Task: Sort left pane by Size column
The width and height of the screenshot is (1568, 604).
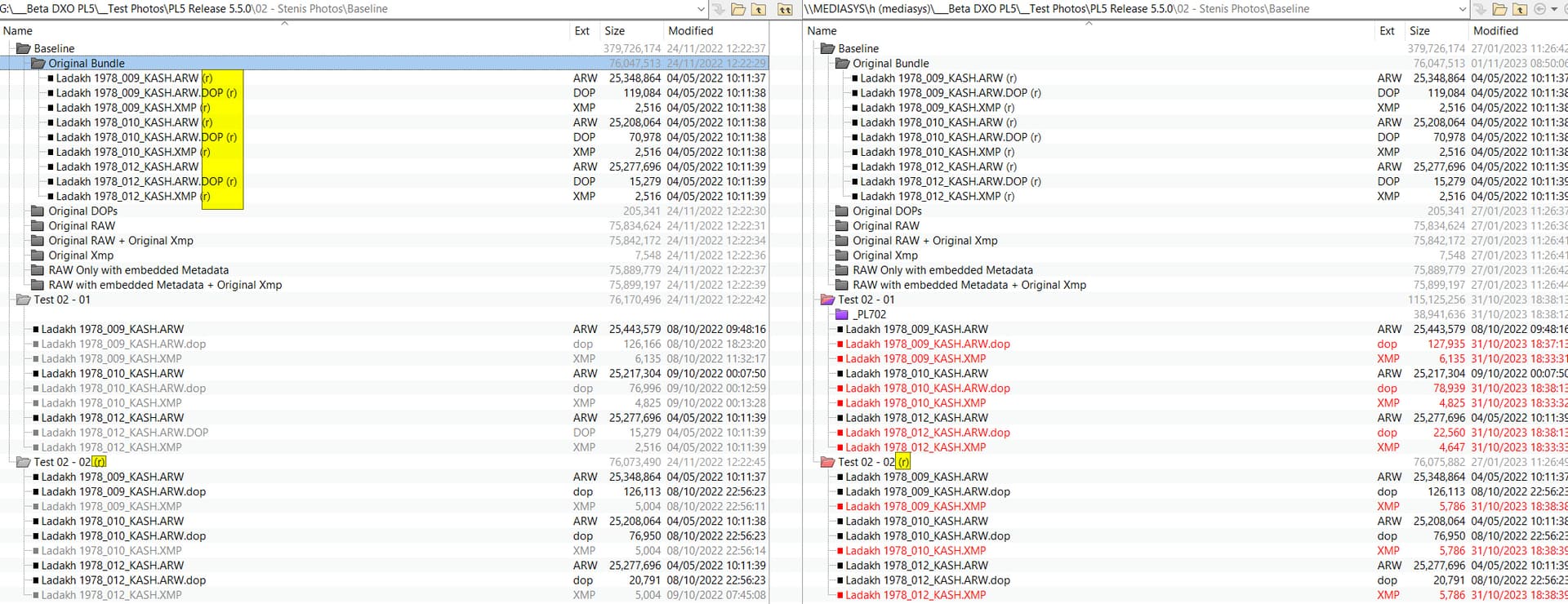Action: (x=614, y=31)
